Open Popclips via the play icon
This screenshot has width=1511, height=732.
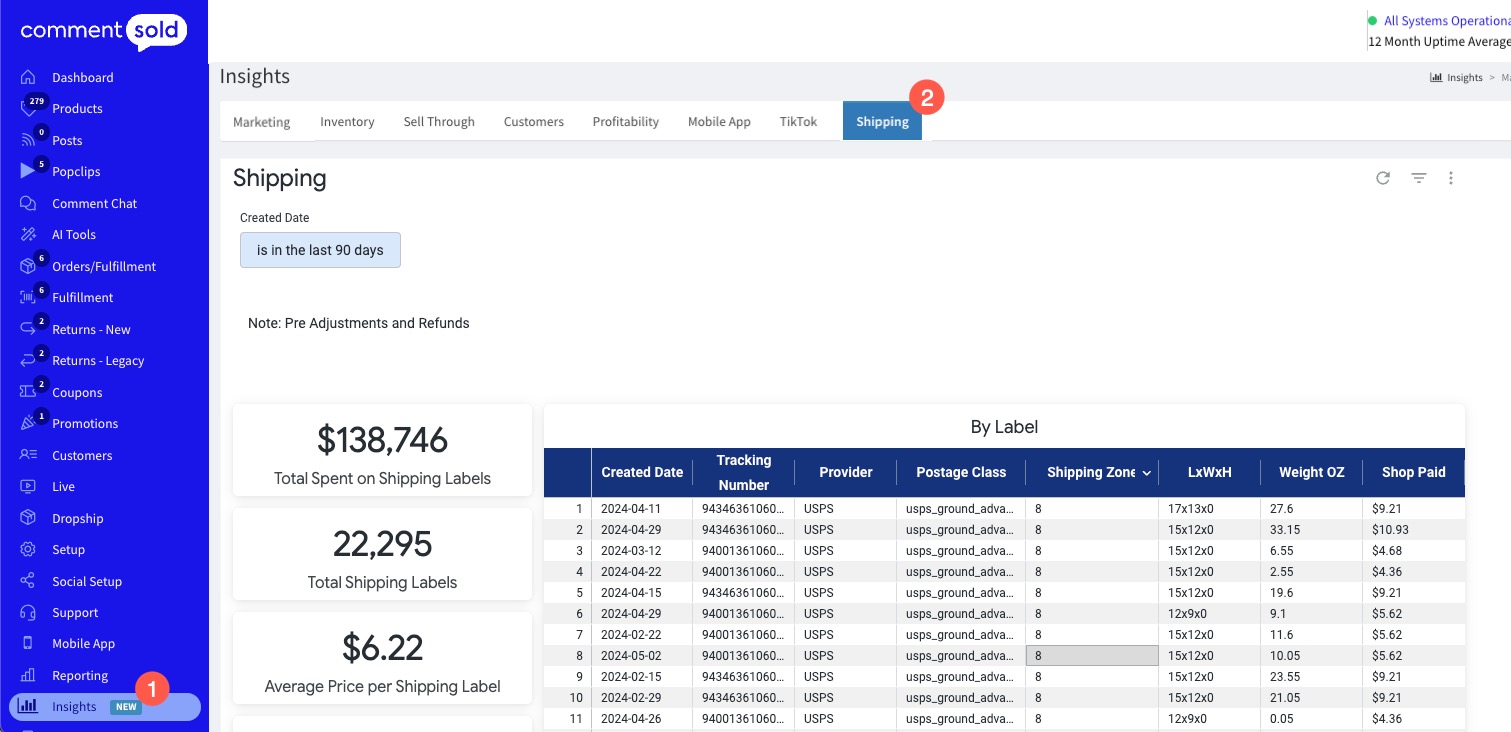pos(28,171)
